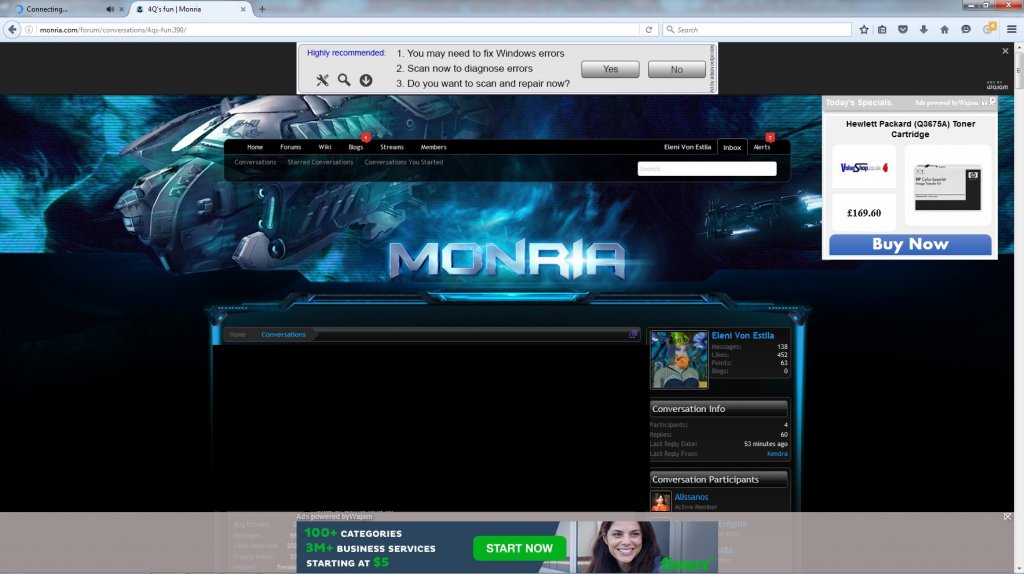Expand the address bar history dropdown
Viewport: 1024px width, 574px height.
coord(633,30)
